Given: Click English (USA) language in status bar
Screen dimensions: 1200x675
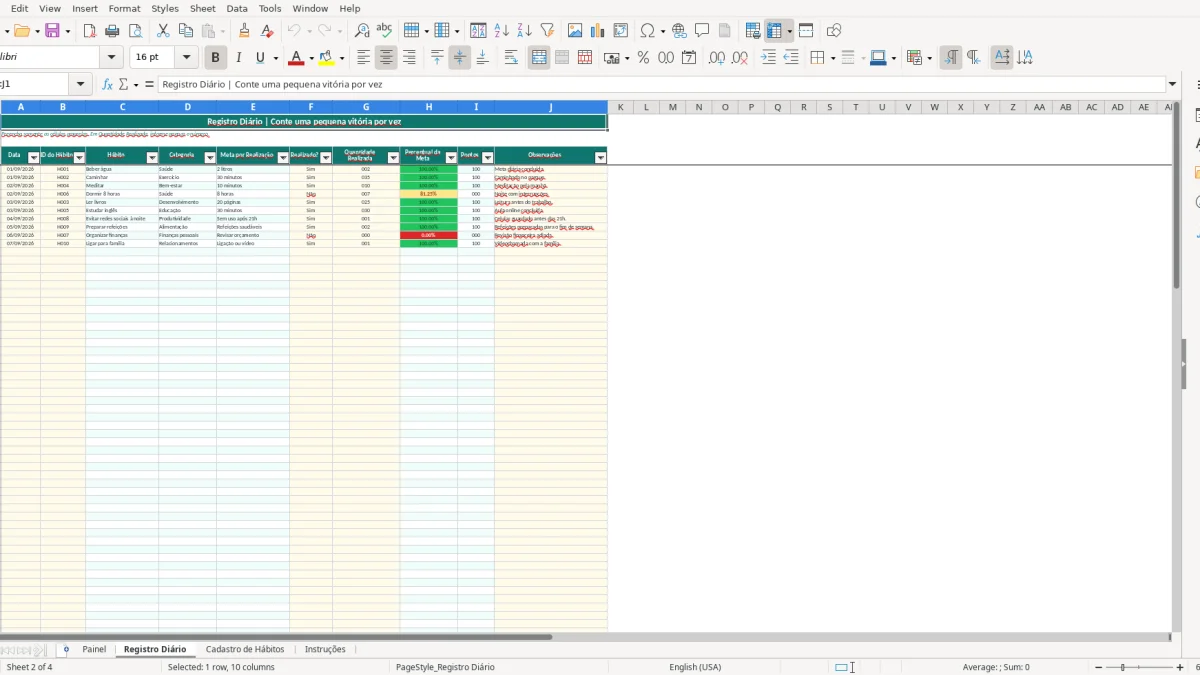Looking at the screenshot, I should [x=695, y=667].
